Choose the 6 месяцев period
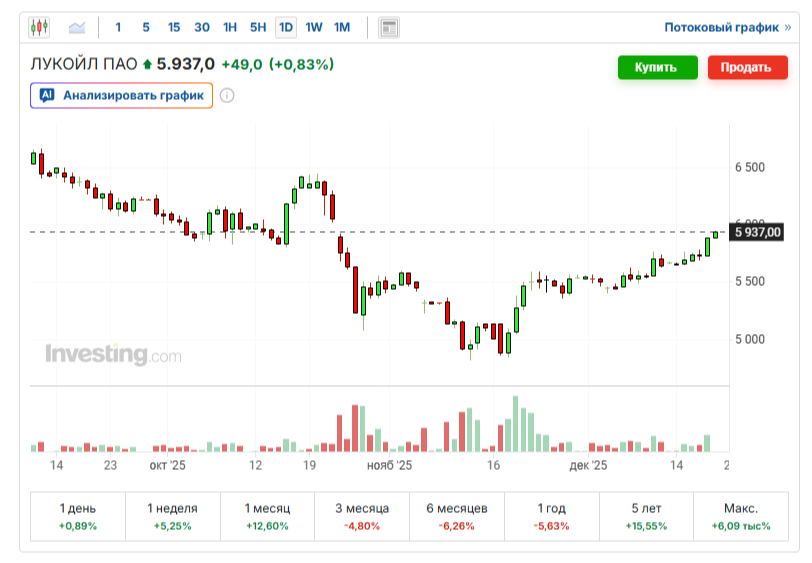The image size is (812, 563). pyautogui.click(x=457, y=516)
